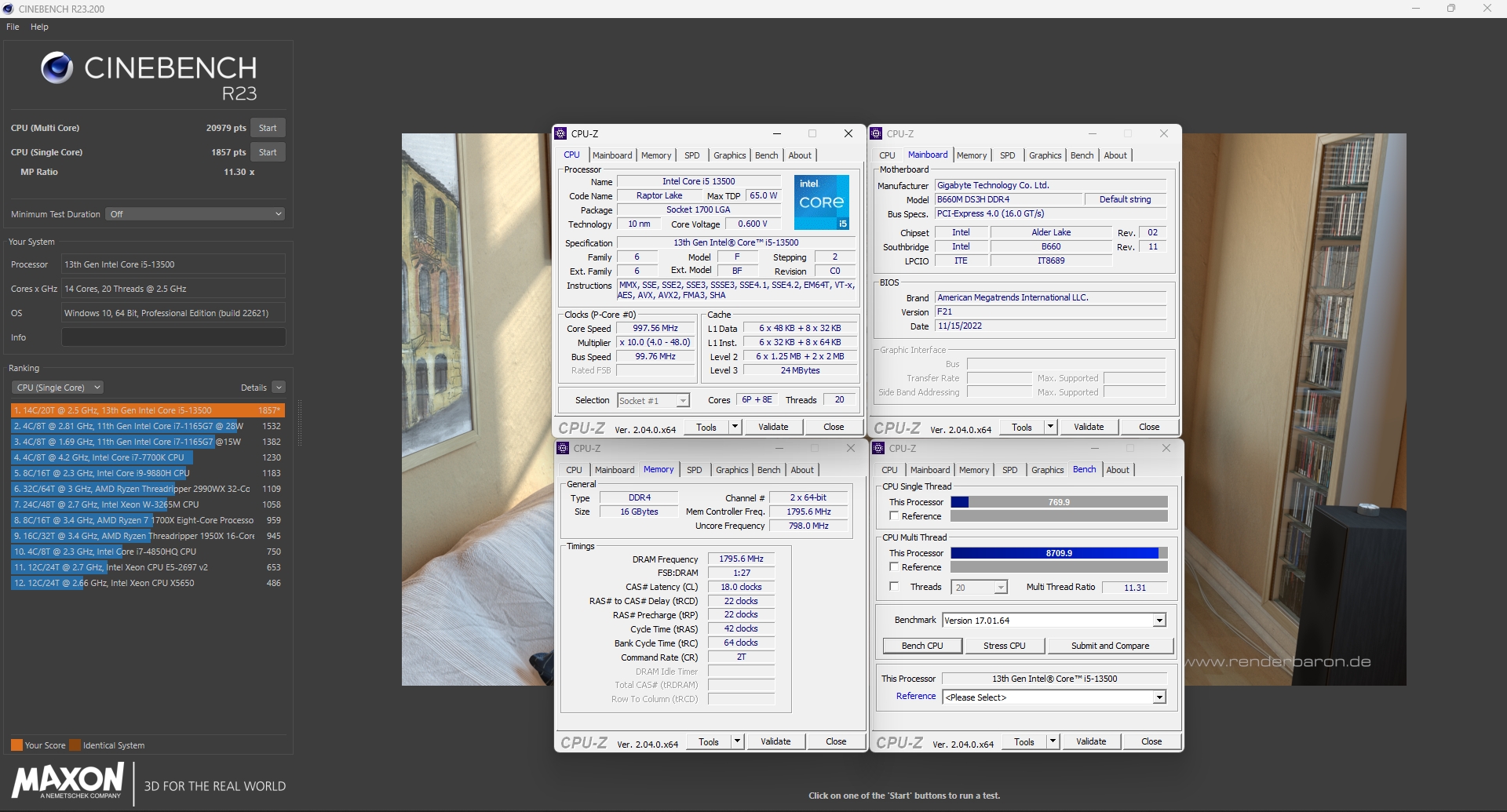Viewport: 1507px width, 812px height.
Task: Switch to About tab in Bench window
Action: pyautogui.click(x=1118, y=470)
